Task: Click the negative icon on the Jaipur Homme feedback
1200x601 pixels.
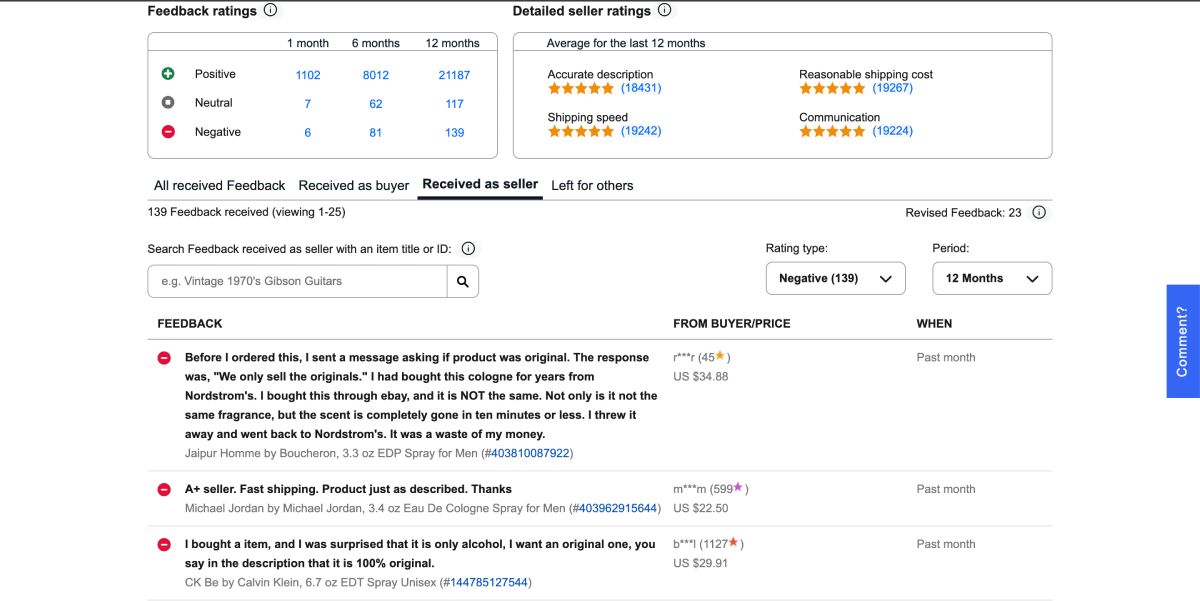Action: tap(163, 357)
